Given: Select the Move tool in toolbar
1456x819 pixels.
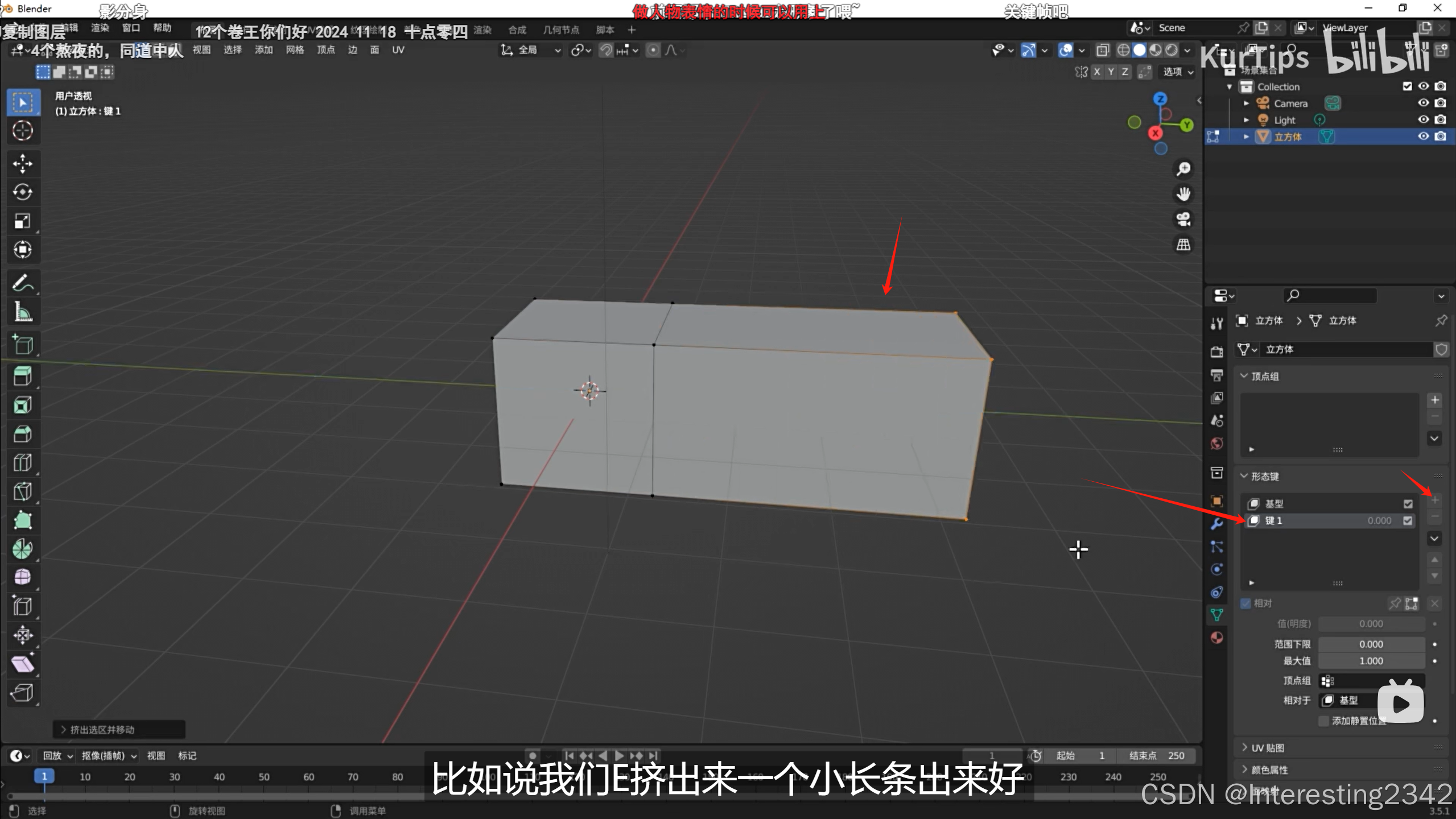Looking at the screenshot, I should (23, 164).
